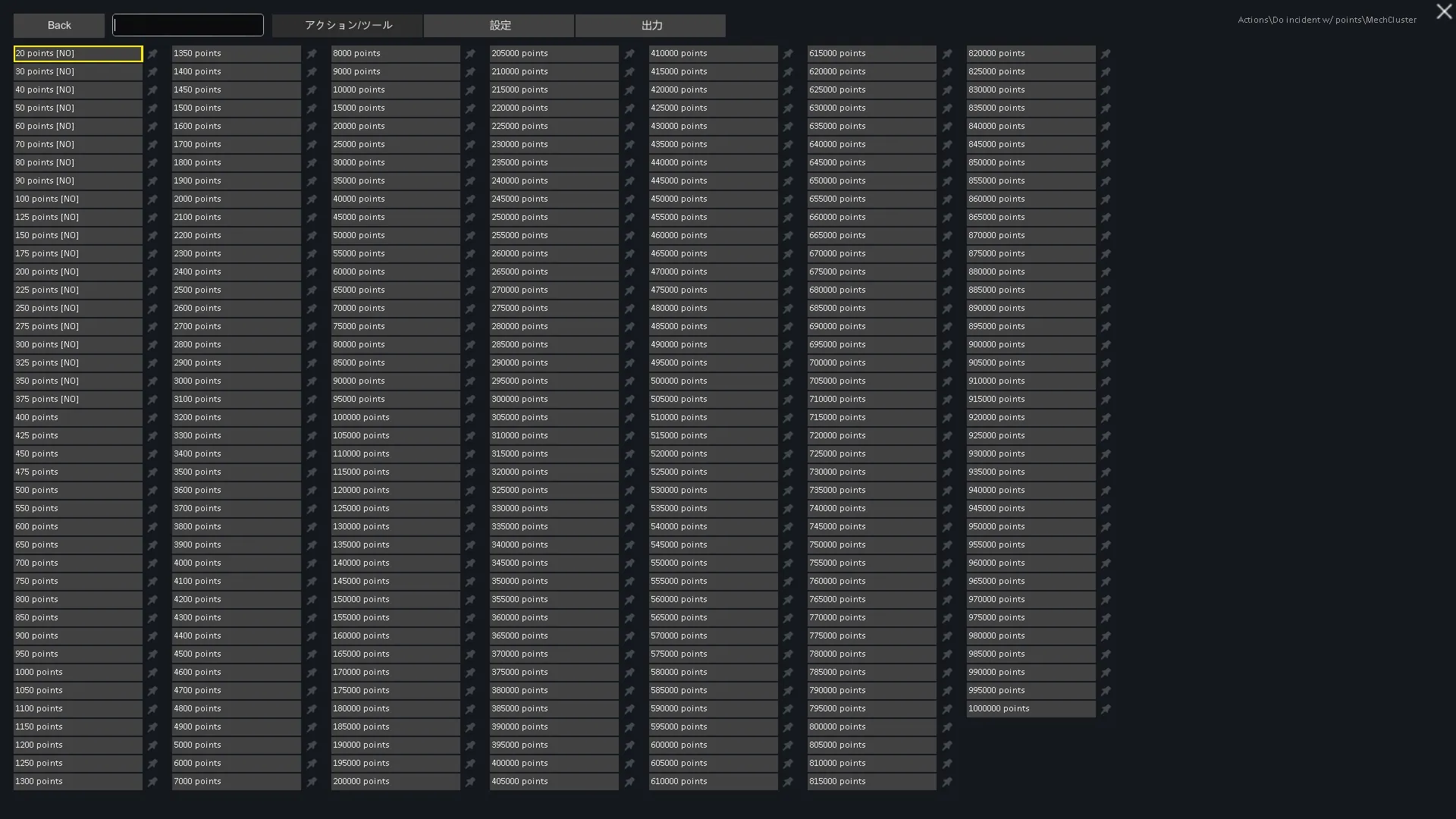The width and height of the screenshot is (1456, 819).
Task: Pin the 1350 points entry
Action: 312,54
